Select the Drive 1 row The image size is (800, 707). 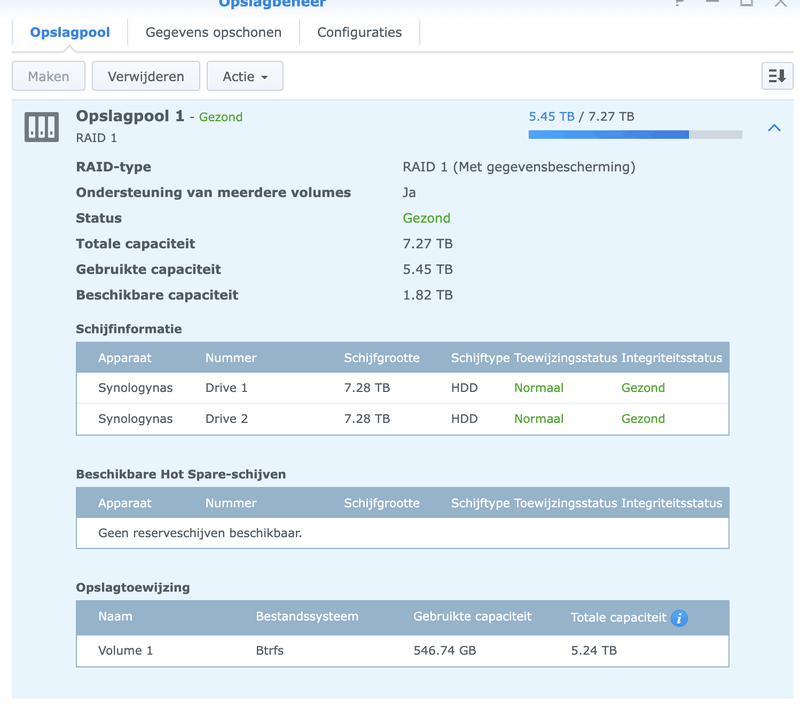[402, 388]
